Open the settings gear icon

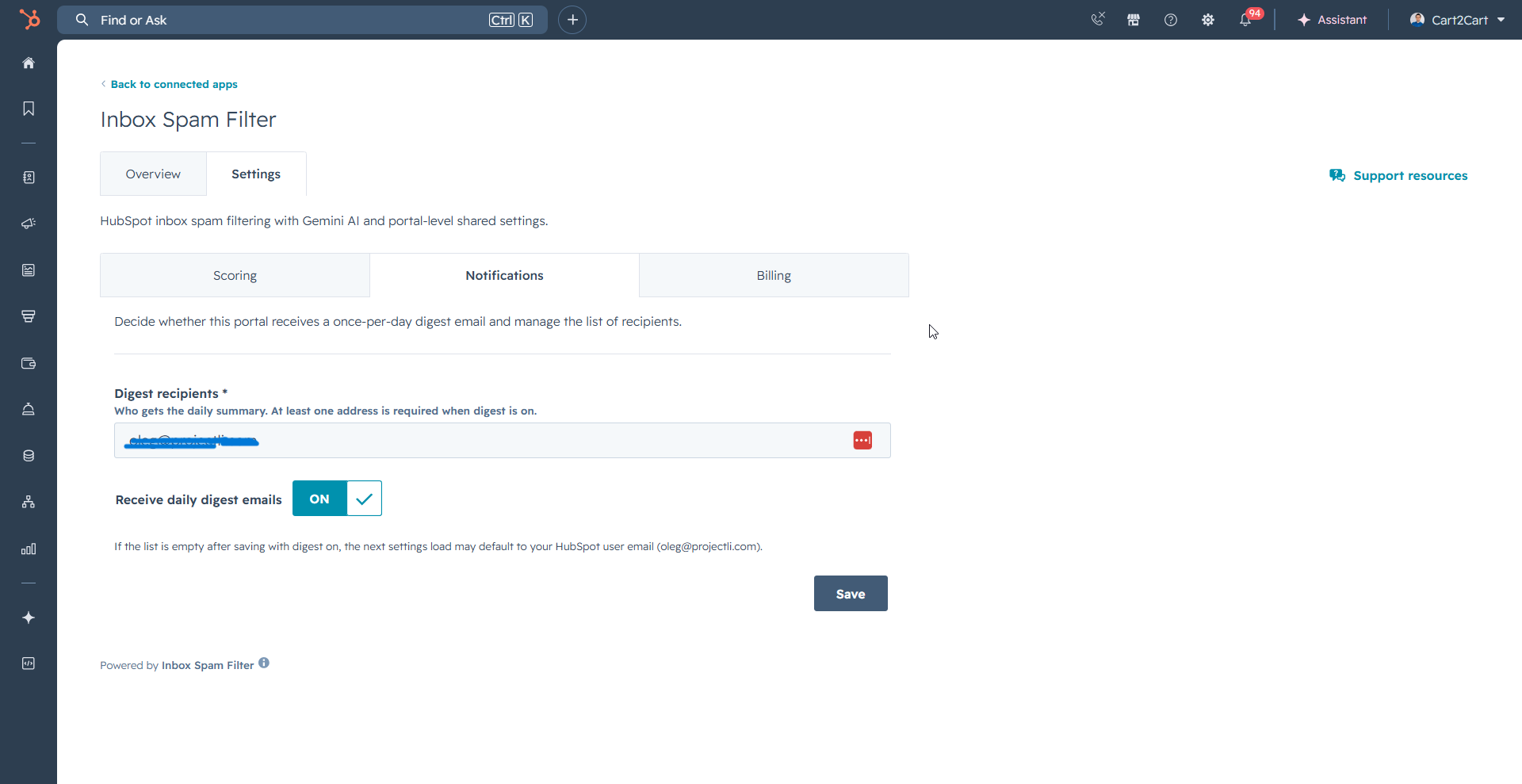pos(1208,20)
